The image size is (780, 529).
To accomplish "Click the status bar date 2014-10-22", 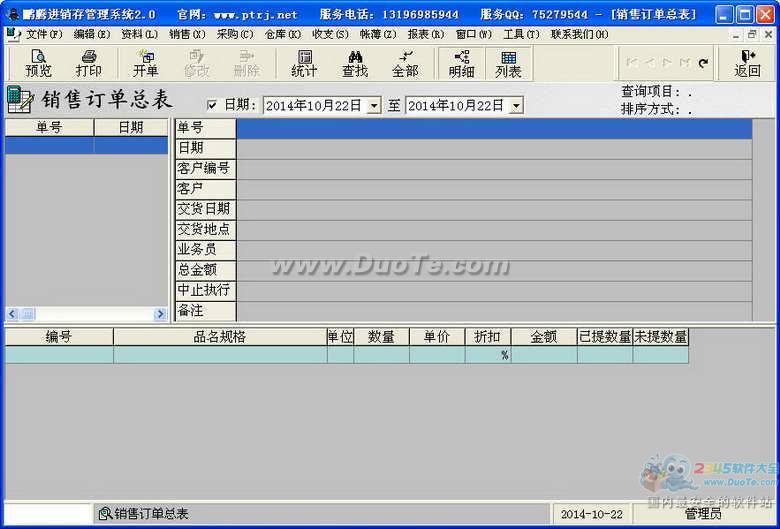I will coord(591,514).
